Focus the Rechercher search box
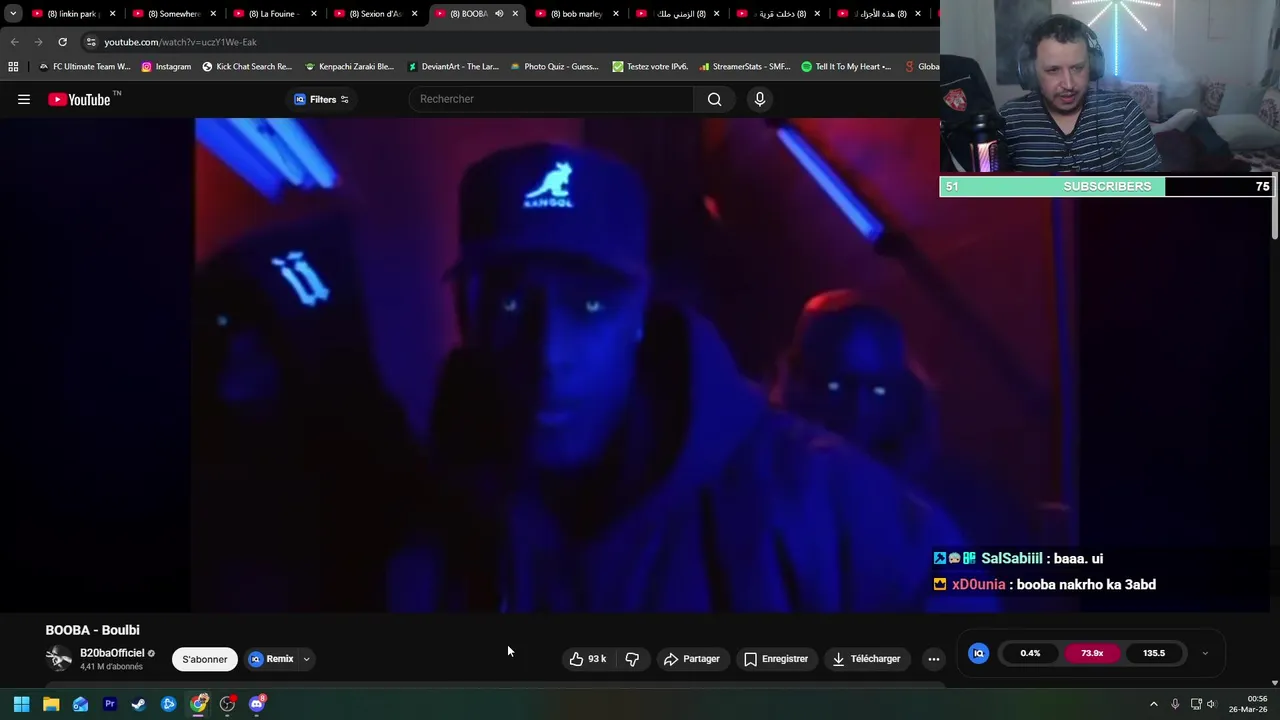Viewport: 1280px width, 720px height. 551,99
